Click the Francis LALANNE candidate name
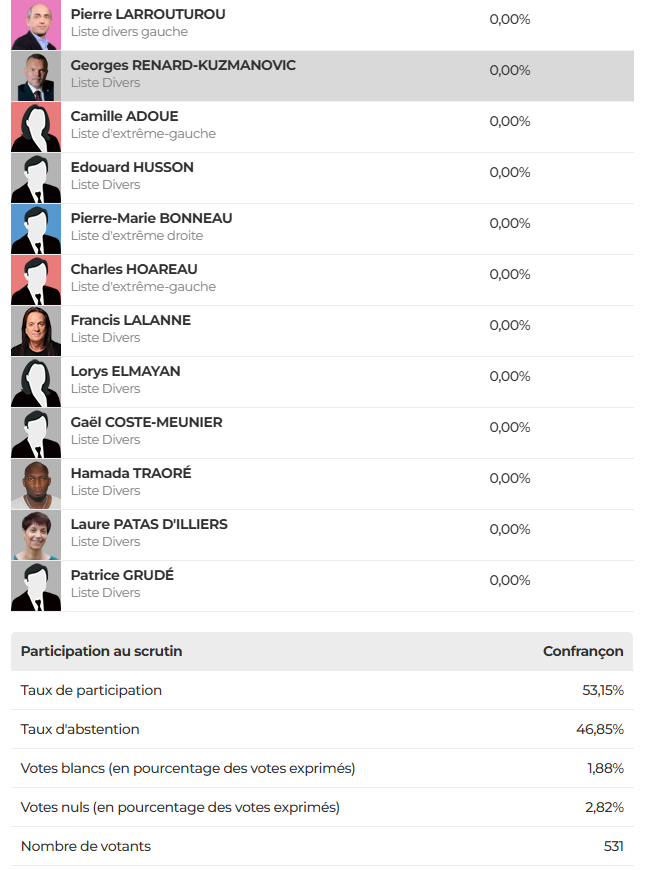The height and width of the screenshot is (870, 648). pyautogui.click(x=130, y=320)
